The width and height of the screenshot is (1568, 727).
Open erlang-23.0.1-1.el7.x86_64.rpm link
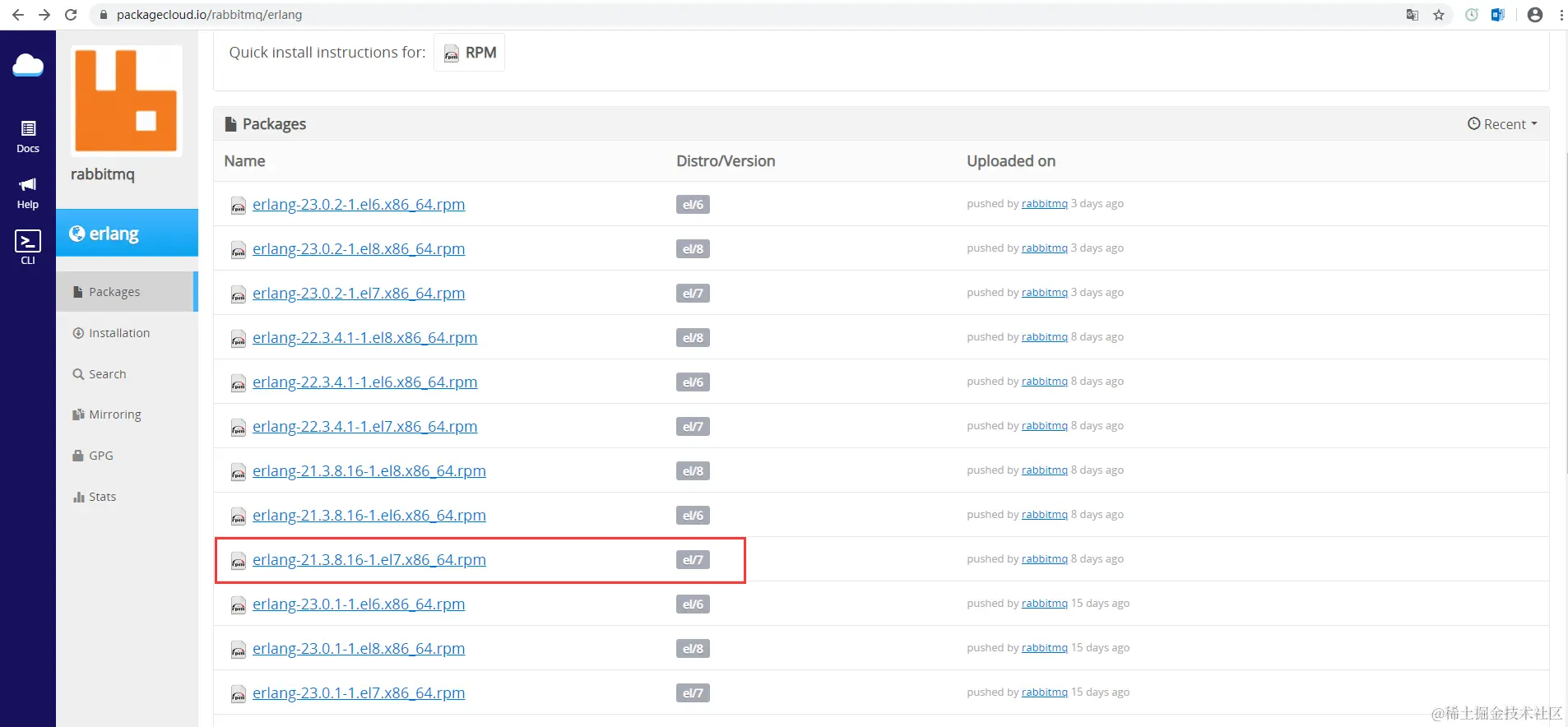coord(359,693)
